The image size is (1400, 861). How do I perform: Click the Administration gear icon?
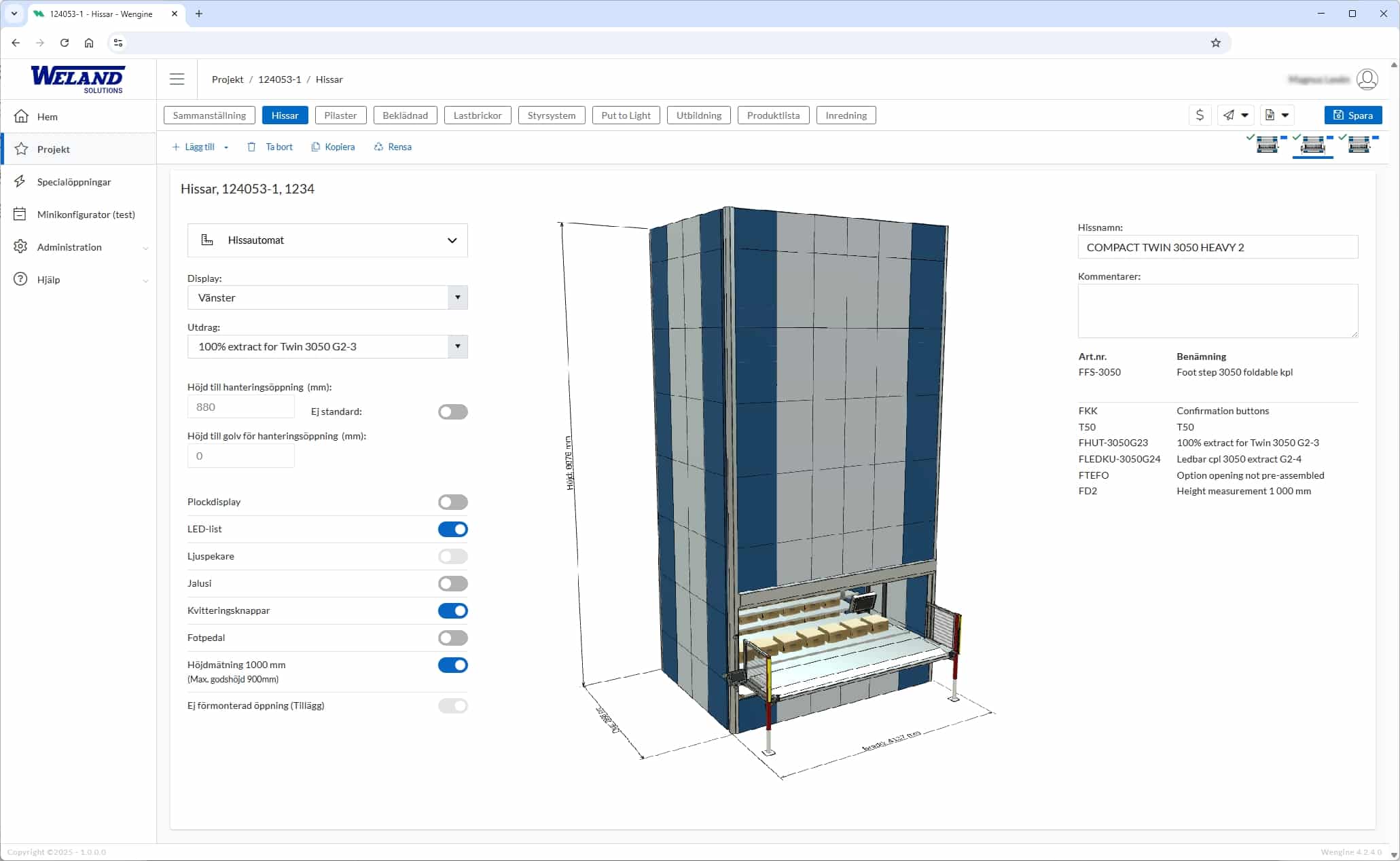[20, 246]
